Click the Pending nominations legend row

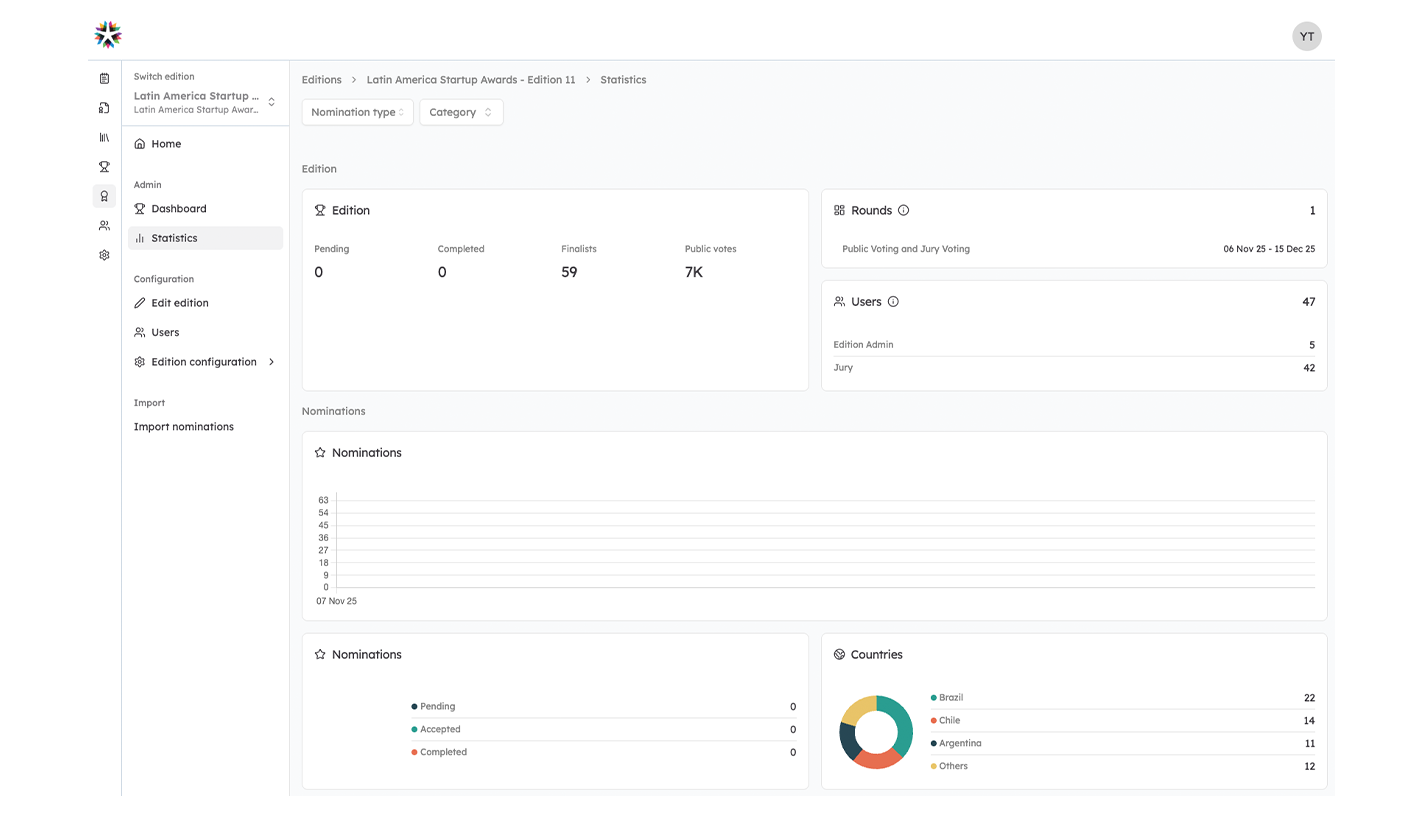coord(604,707)
